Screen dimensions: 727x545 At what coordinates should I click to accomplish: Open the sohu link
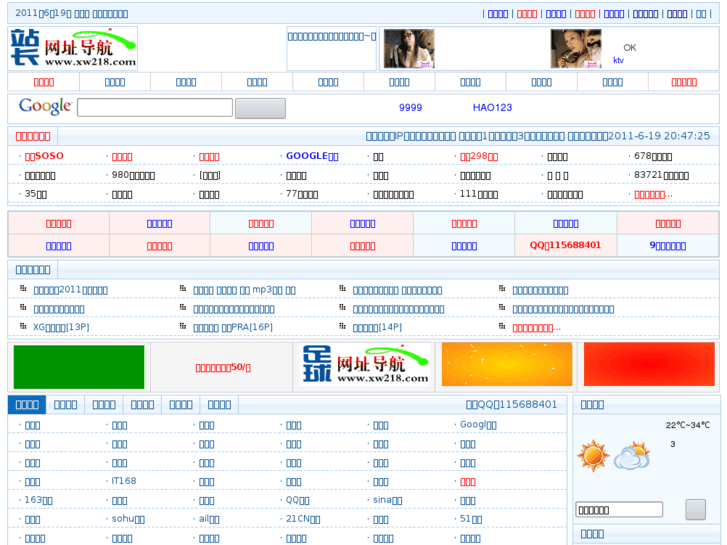pos(128,519)
